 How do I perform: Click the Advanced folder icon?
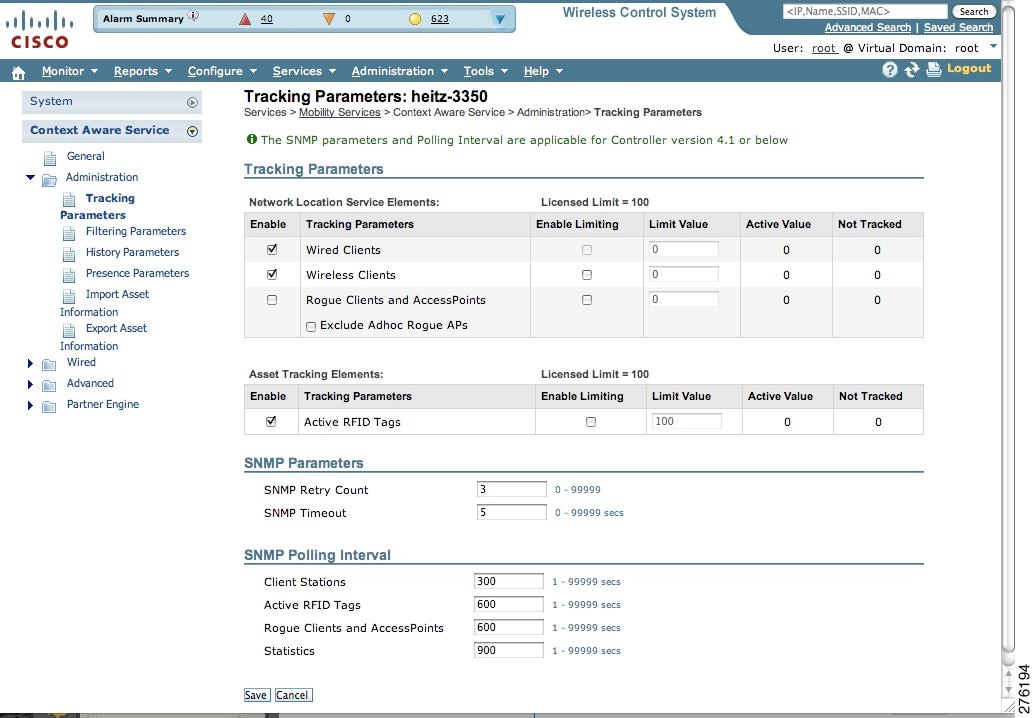tap(49, 385)
